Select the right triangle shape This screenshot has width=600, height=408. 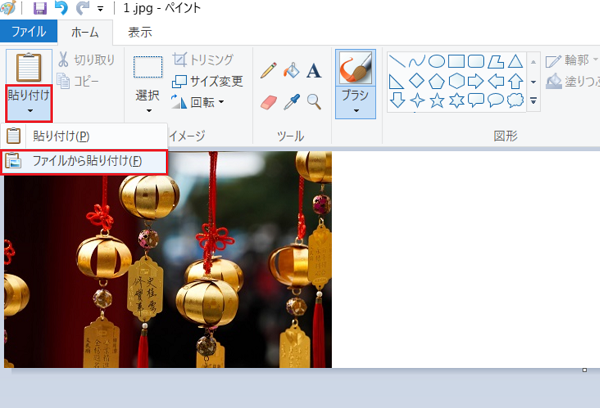(x=396, y=81)
